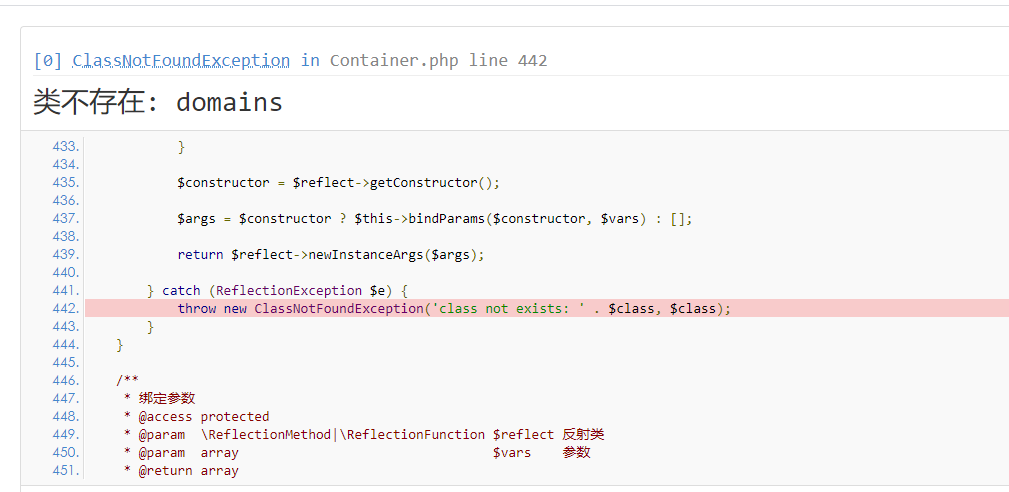This screenshot has height=492, width=1009.
Task: Click line number 433 in gutter
Action: tap(65, 146)
